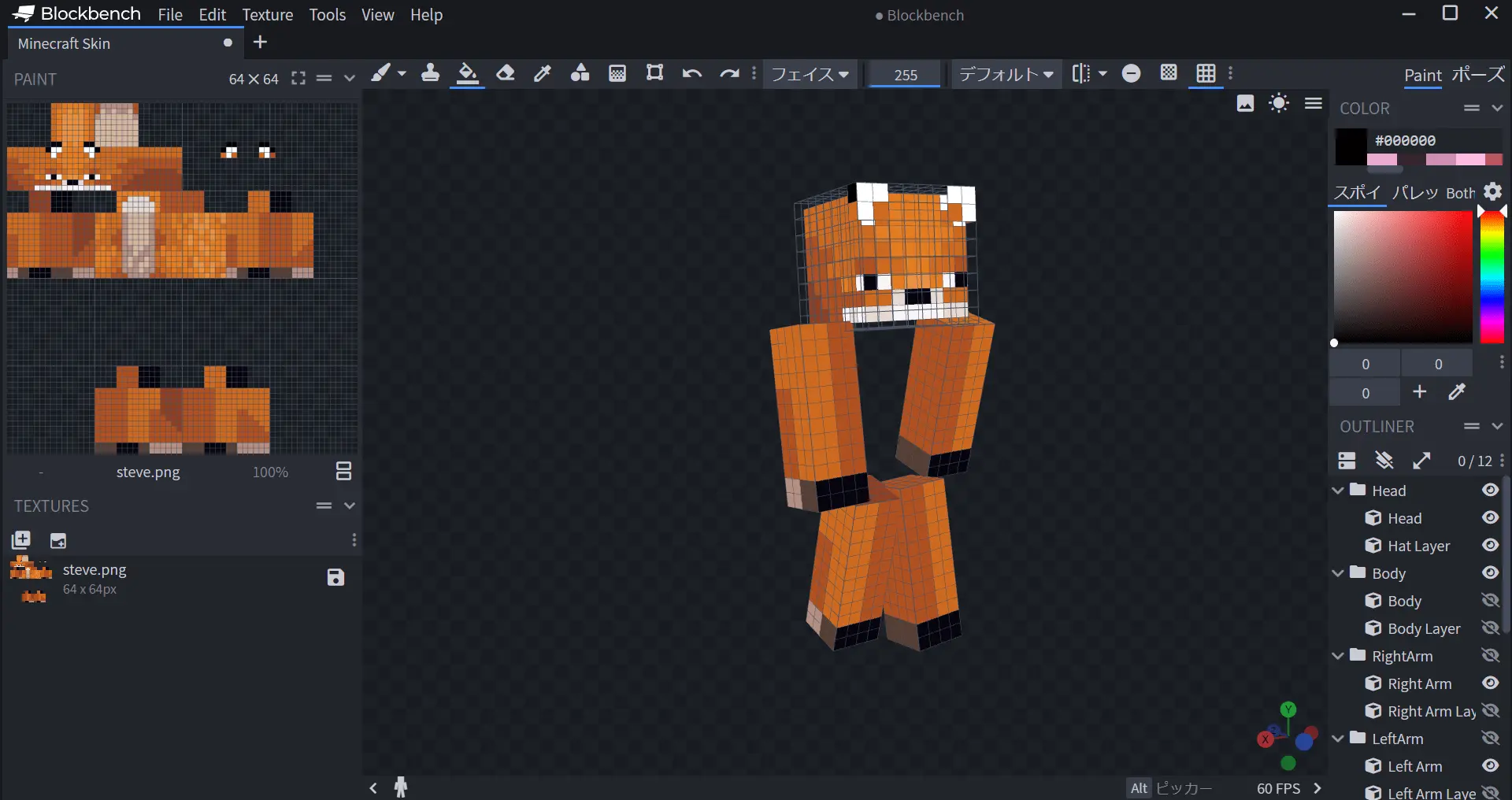Image resolution: width=1512 pixels, height=800 pixels.
Task: Click the opacity field showing 255
Action: coord(905,75)
